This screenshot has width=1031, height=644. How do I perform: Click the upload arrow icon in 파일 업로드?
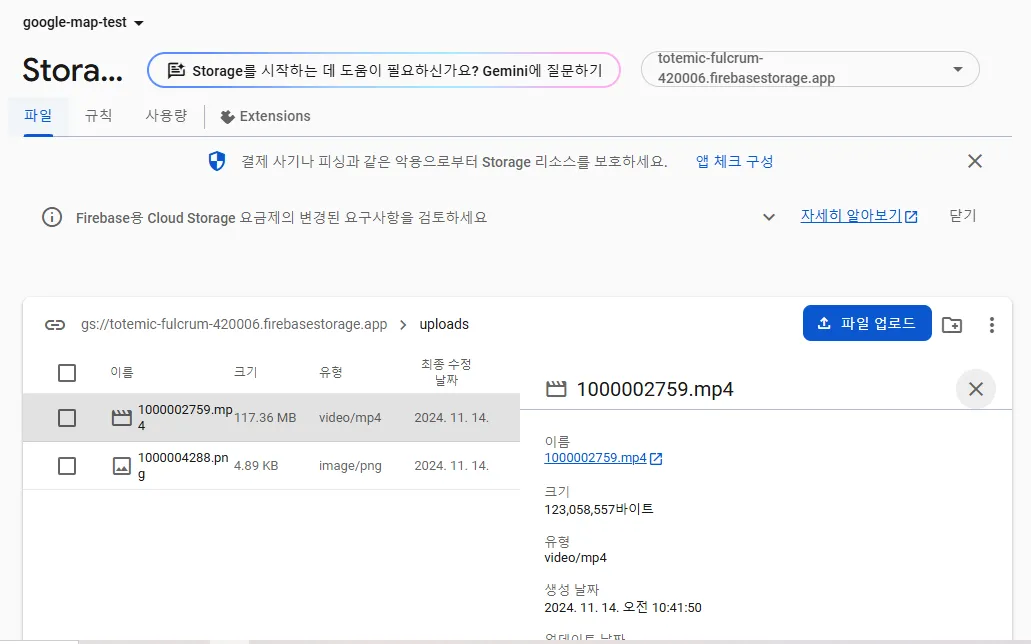(x=824, y=323)
